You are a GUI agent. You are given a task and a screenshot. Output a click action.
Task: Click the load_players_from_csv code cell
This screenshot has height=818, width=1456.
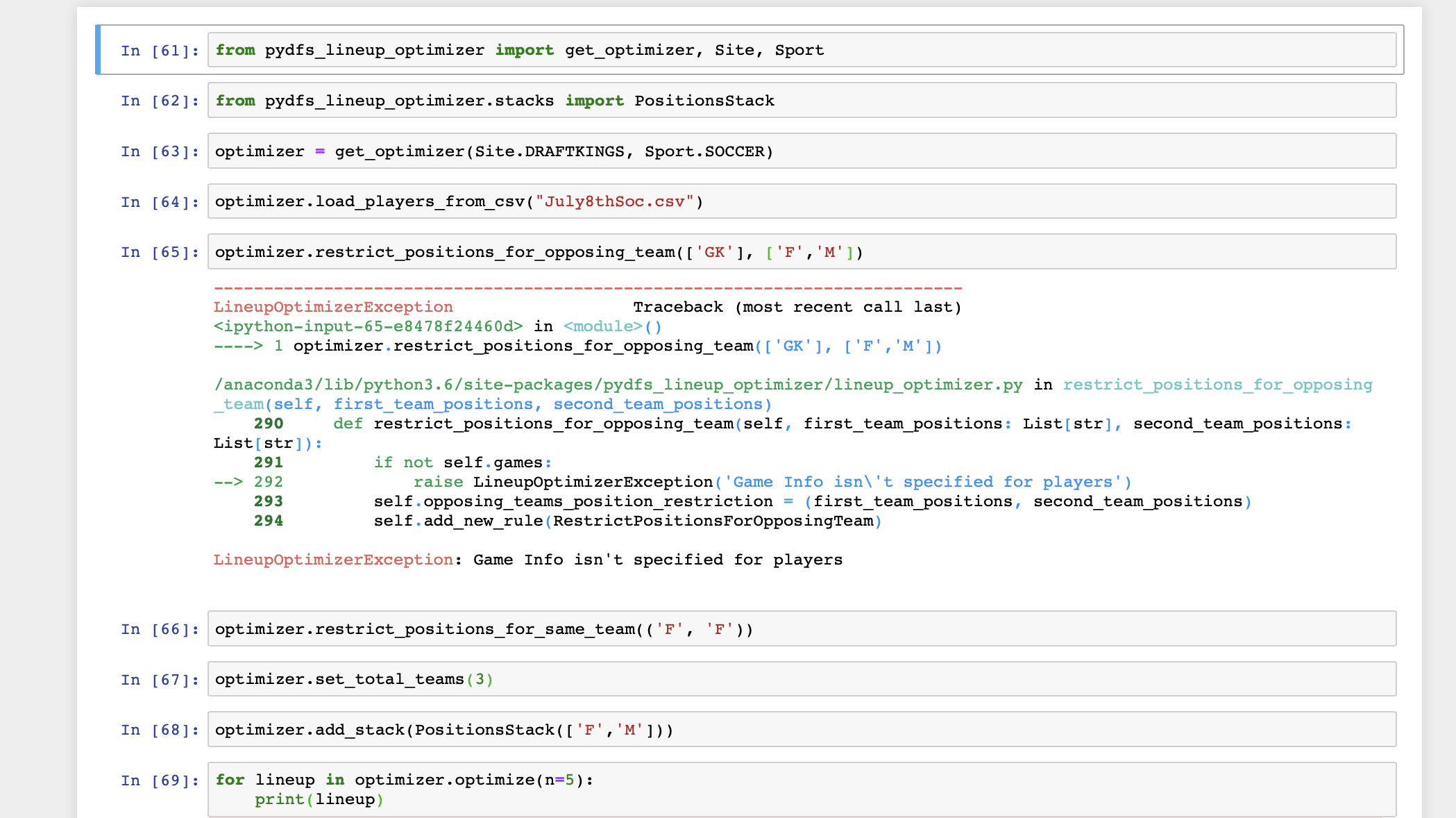pos(802,201)
